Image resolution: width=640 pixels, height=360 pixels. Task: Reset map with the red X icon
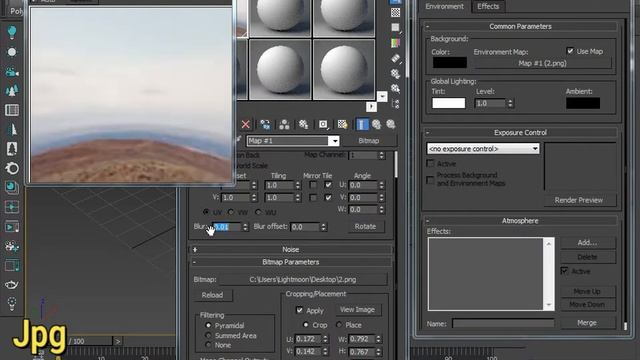click(x=245, y=124)
